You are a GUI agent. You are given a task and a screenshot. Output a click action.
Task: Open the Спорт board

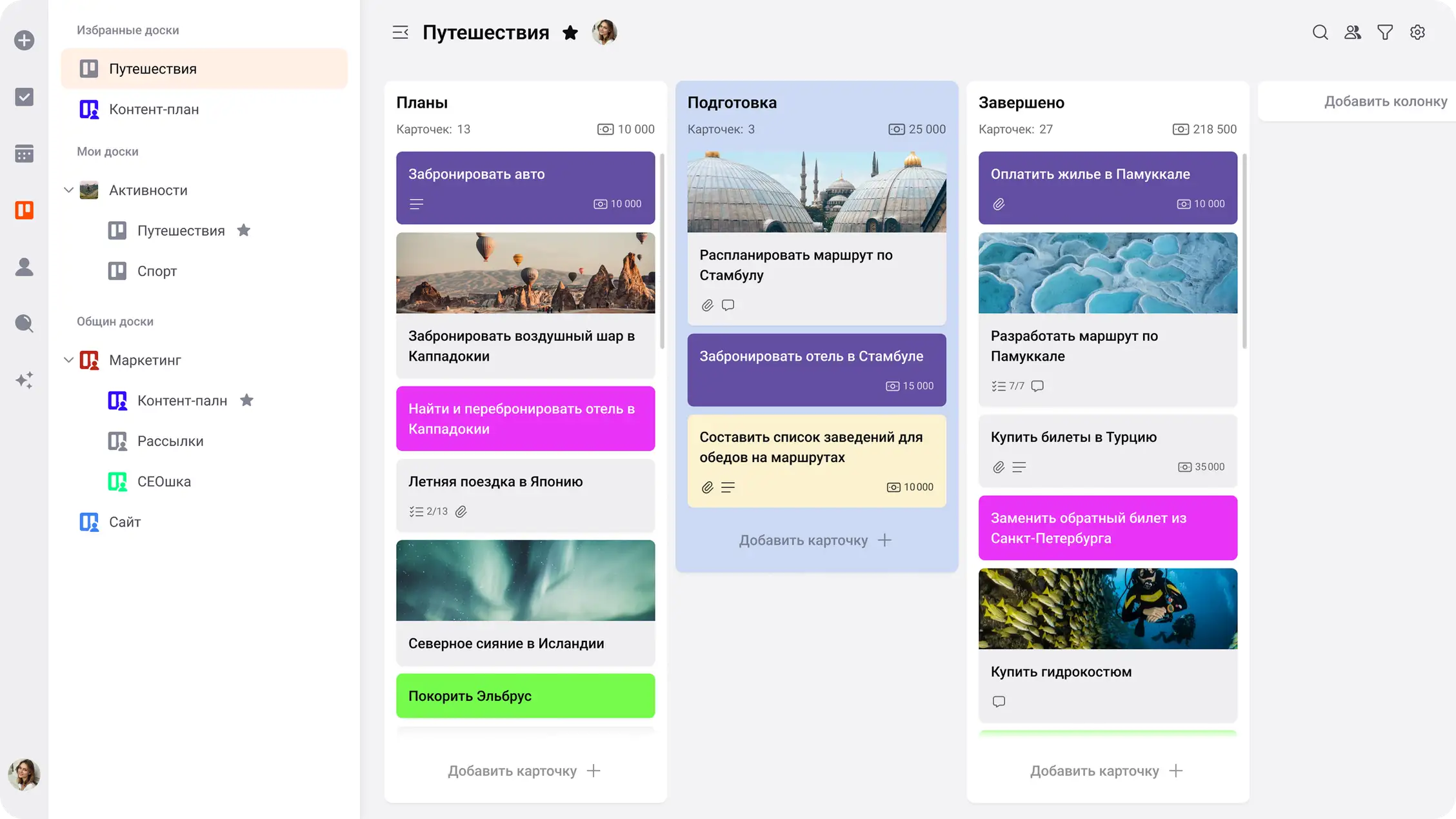(x=157, y=271)
